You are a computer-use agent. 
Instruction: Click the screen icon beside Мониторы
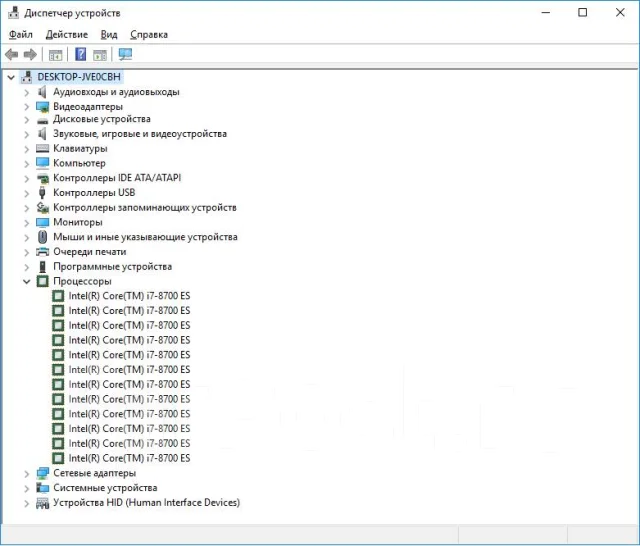42,222
